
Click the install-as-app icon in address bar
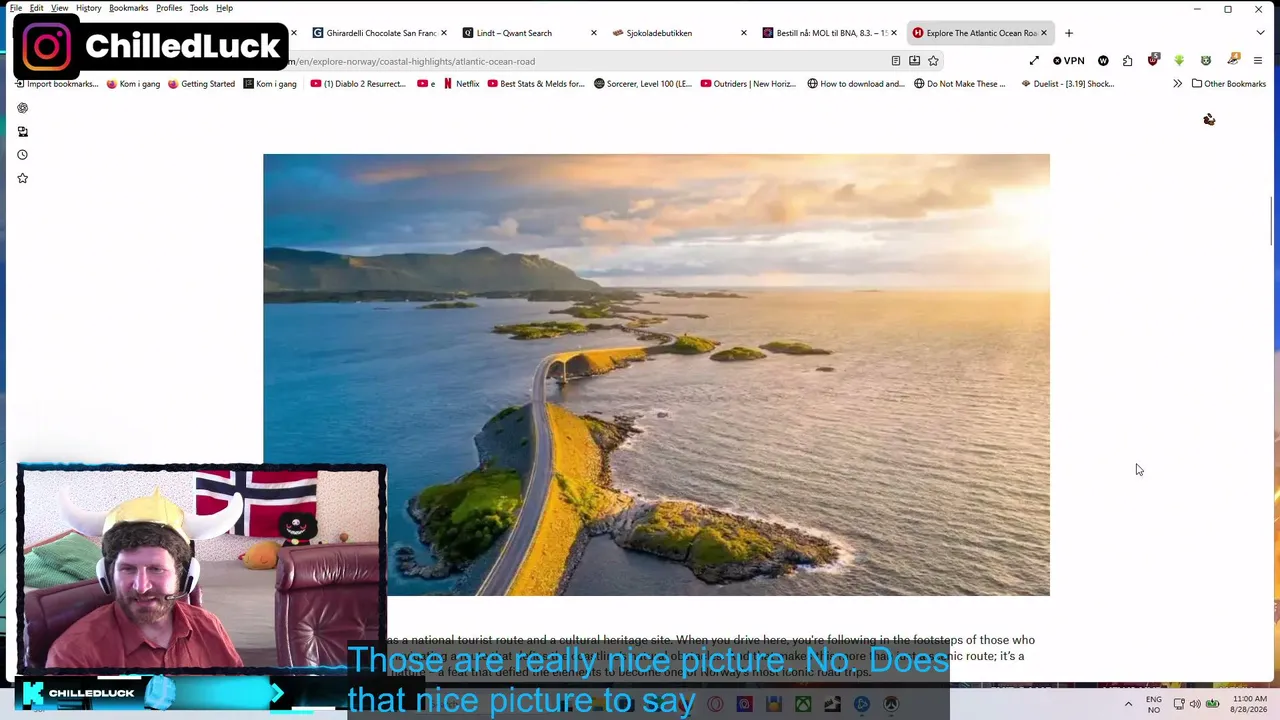pyautogui.click(x=914, y=61)
